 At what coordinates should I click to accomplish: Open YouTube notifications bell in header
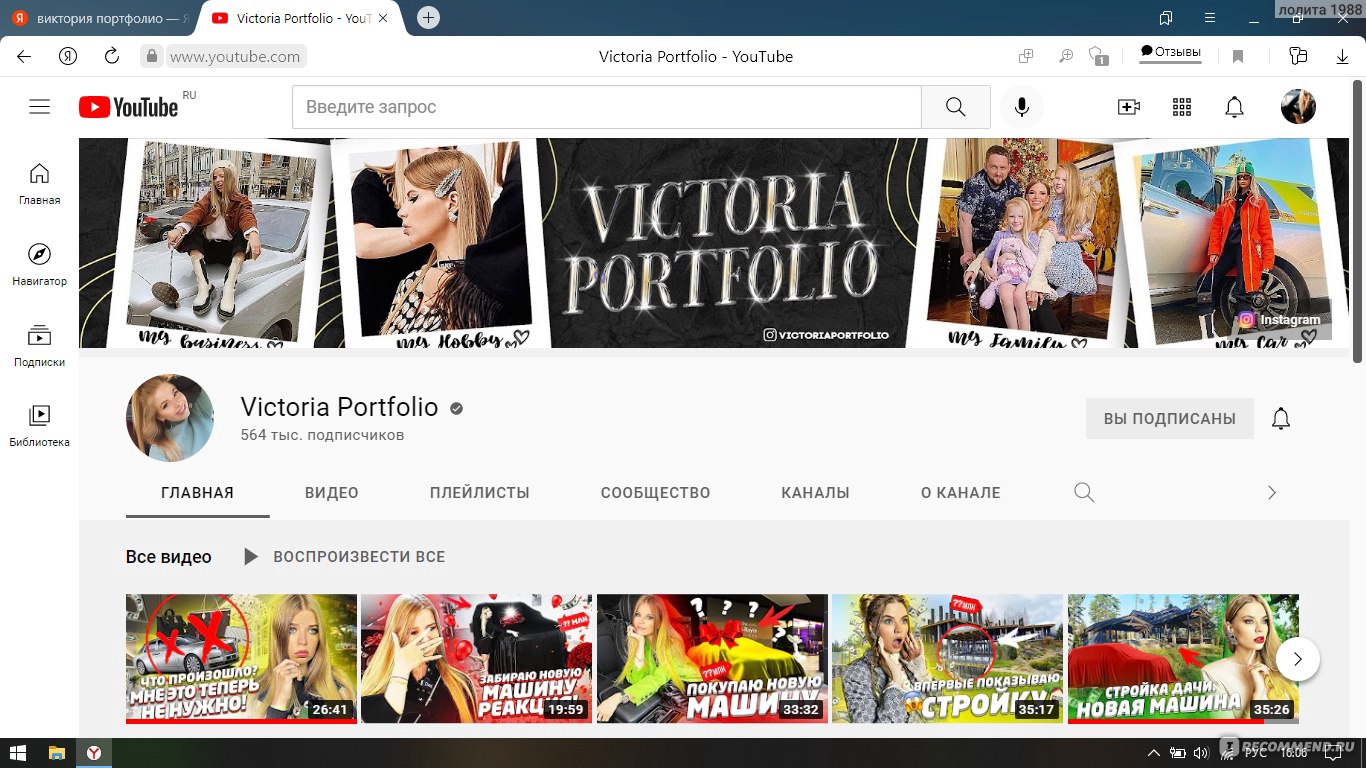point(1235,107)
